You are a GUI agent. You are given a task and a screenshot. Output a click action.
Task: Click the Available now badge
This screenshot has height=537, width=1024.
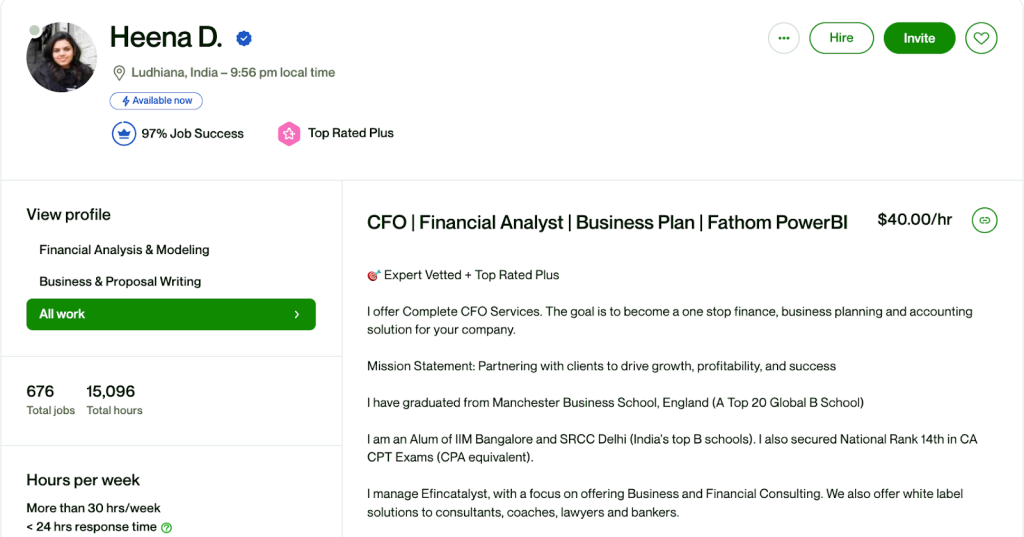(157, 101)
